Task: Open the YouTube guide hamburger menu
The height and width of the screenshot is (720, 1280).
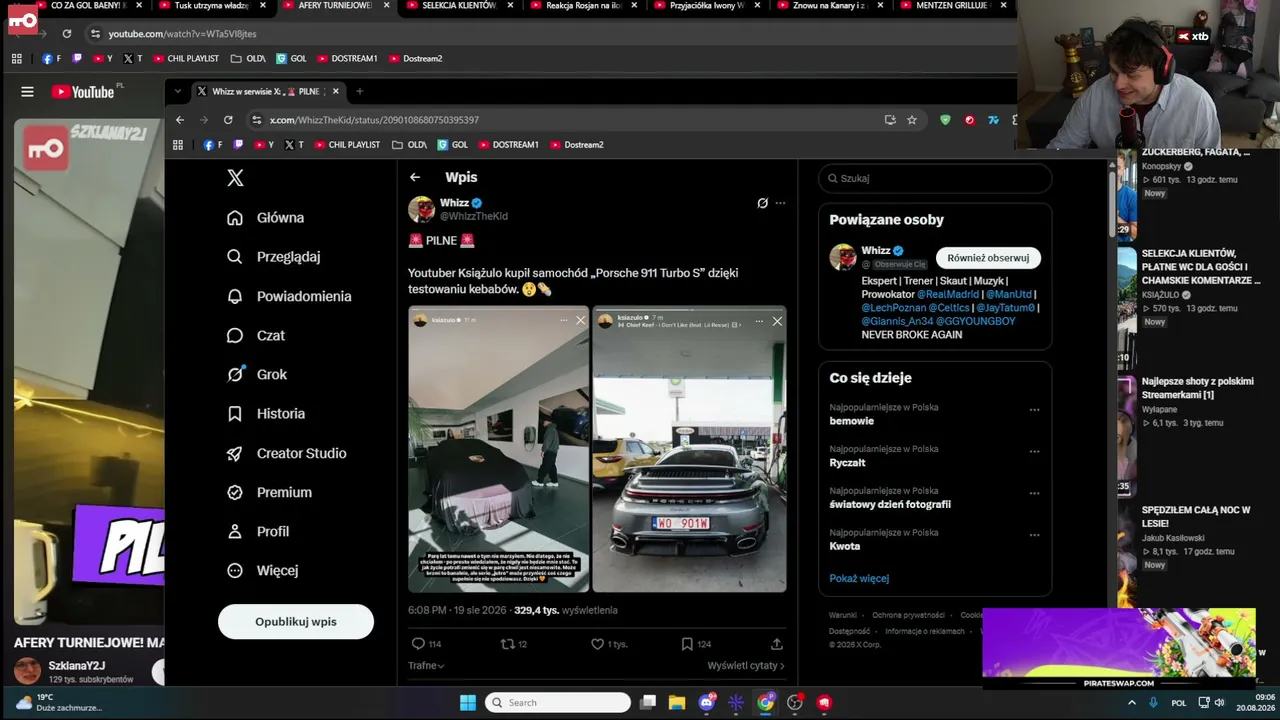Action: point(27,92)
